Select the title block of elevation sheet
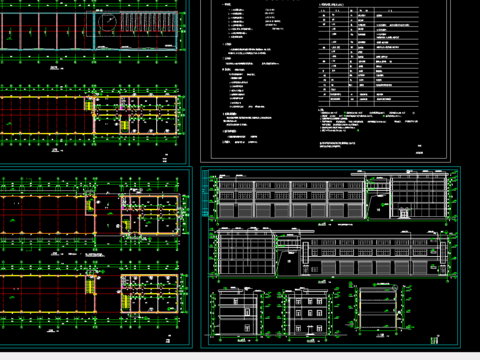 (x=434, y=340)
